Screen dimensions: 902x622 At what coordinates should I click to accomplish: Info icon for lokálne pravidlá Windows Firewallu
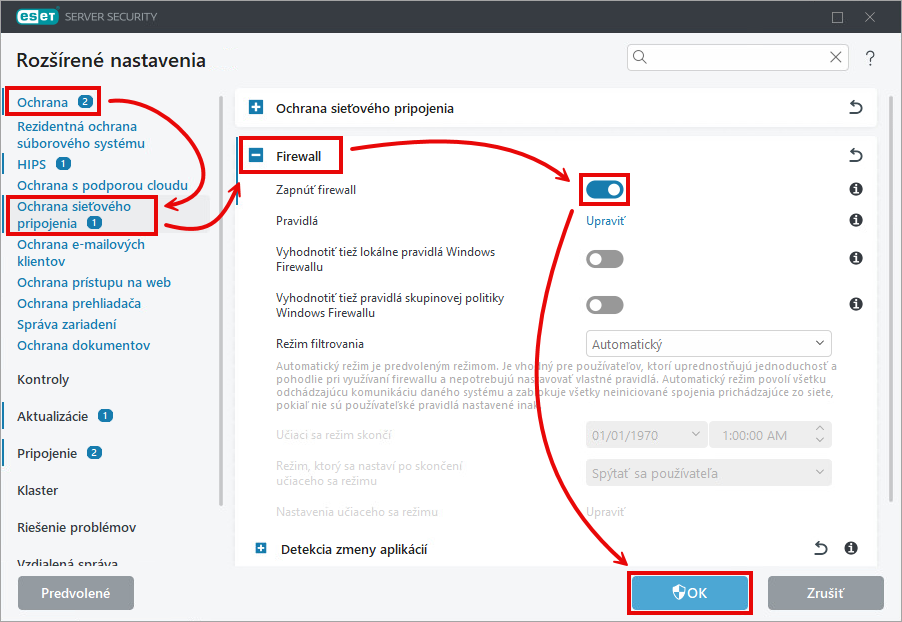[x=856, y=258]
